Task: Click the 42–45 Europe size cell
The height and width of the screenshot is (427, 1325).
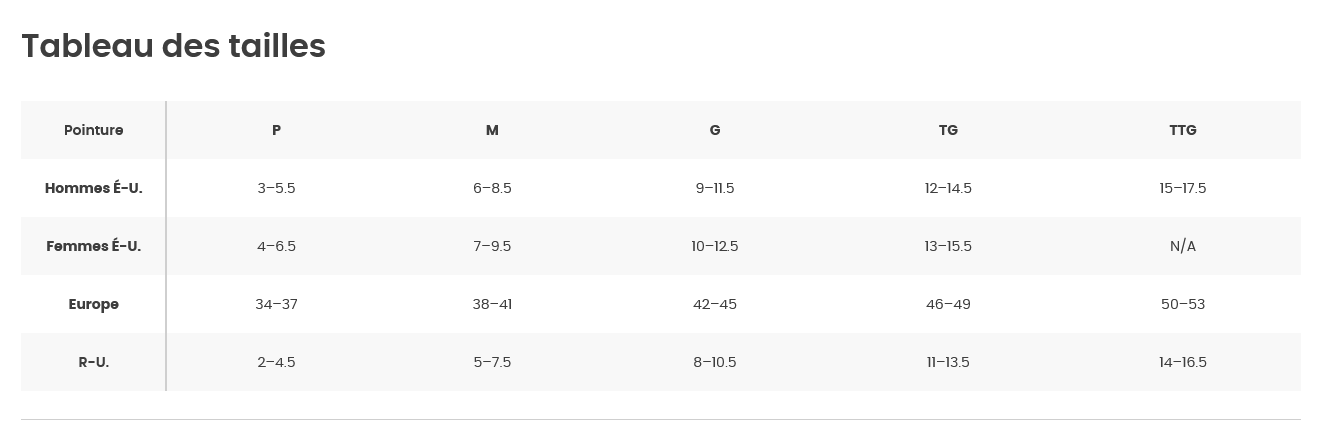Action: [715, 304]
